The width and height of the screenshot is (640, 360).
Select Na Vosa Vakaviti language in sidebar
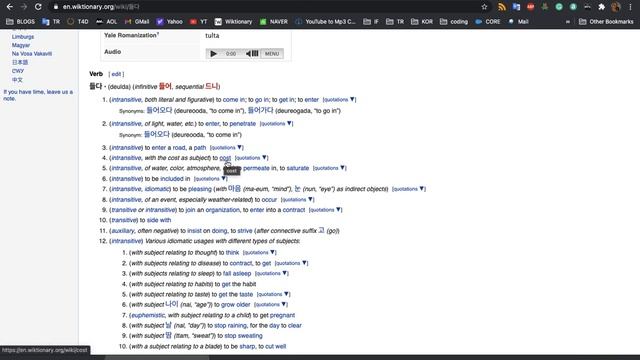pos(32,54)
